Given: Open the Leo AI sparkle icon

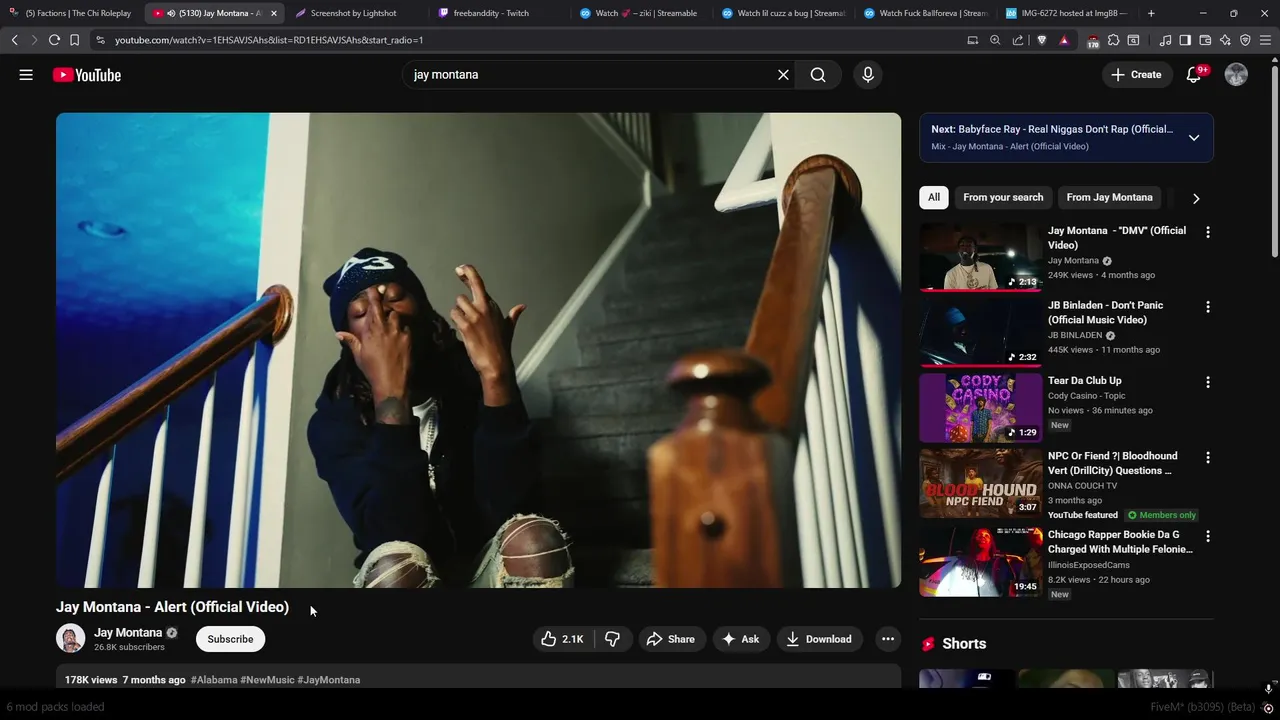Looking at the screenshot, I should coord(1225,40).
